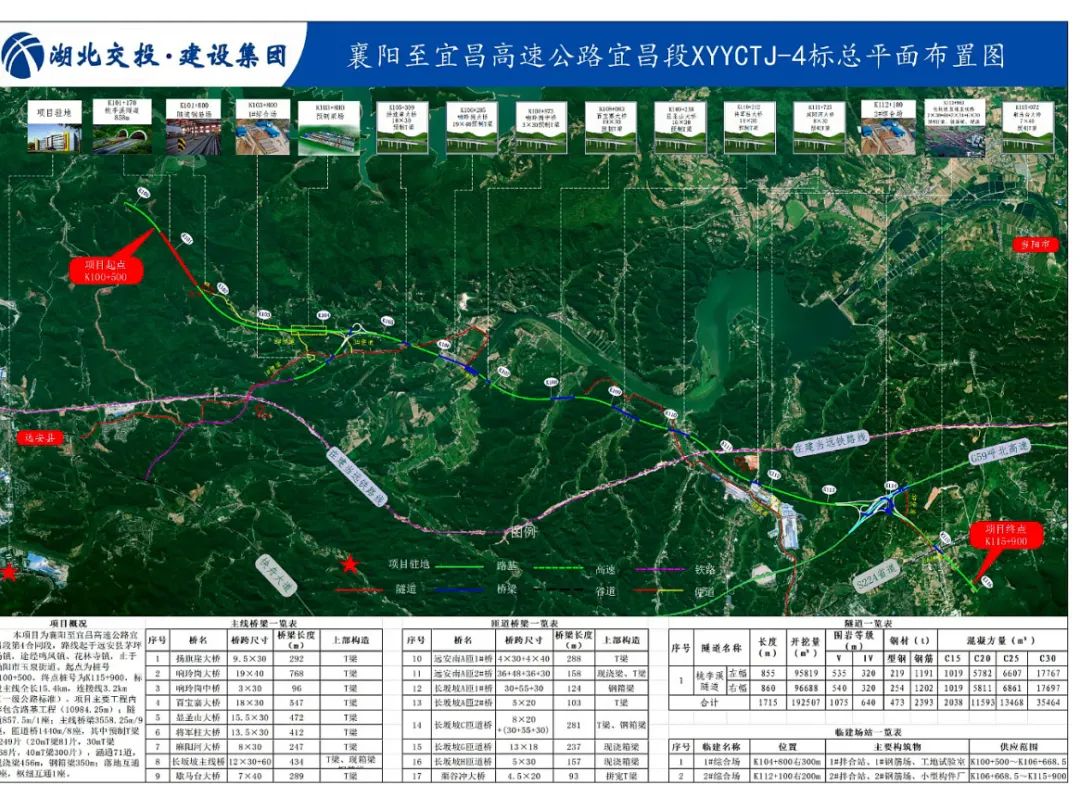
Task: Click the red 隧道 legend line
Action: [x=360, y=590]
